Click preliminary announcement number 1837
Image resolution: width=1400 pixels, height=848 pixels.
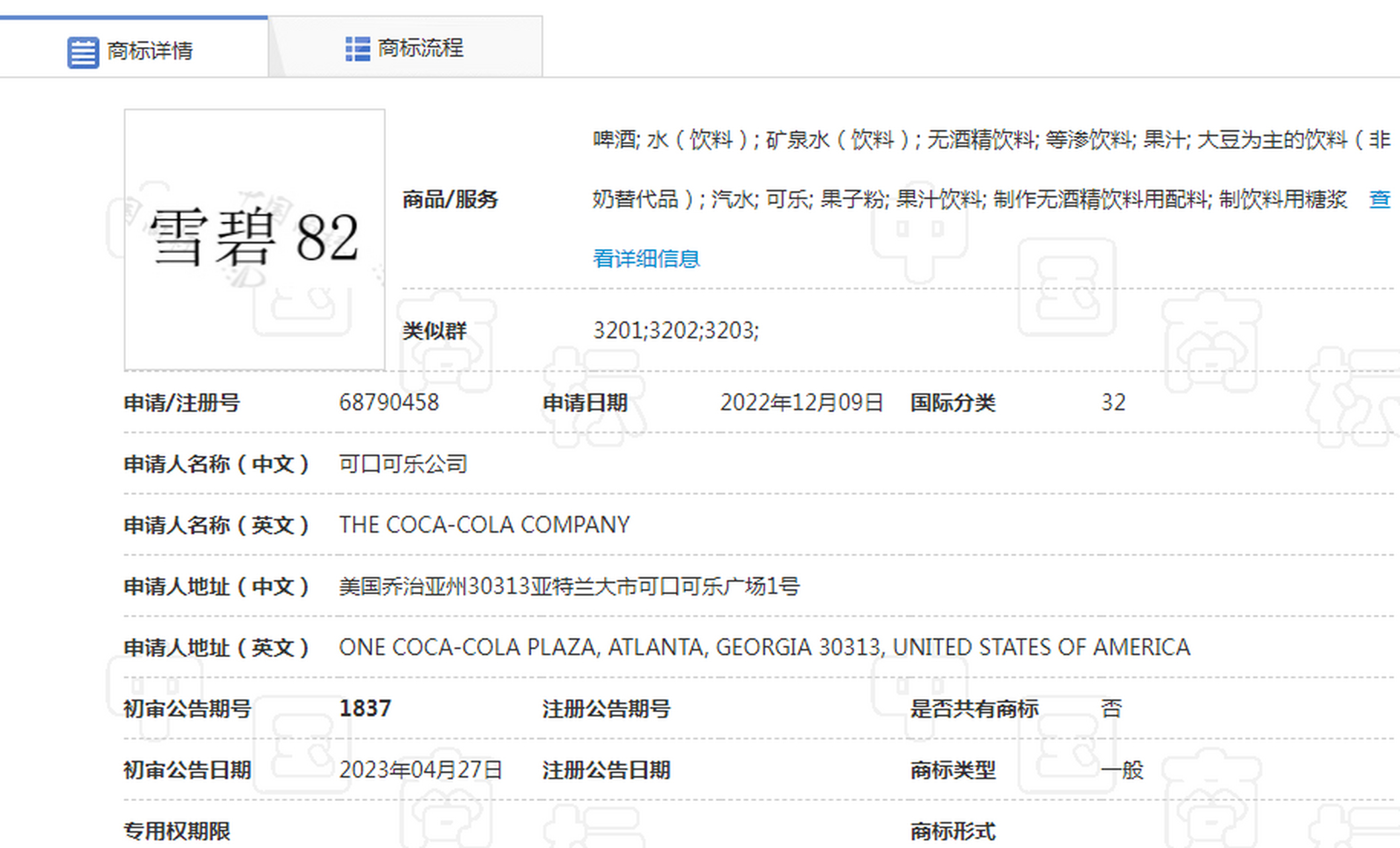[365, 708]
